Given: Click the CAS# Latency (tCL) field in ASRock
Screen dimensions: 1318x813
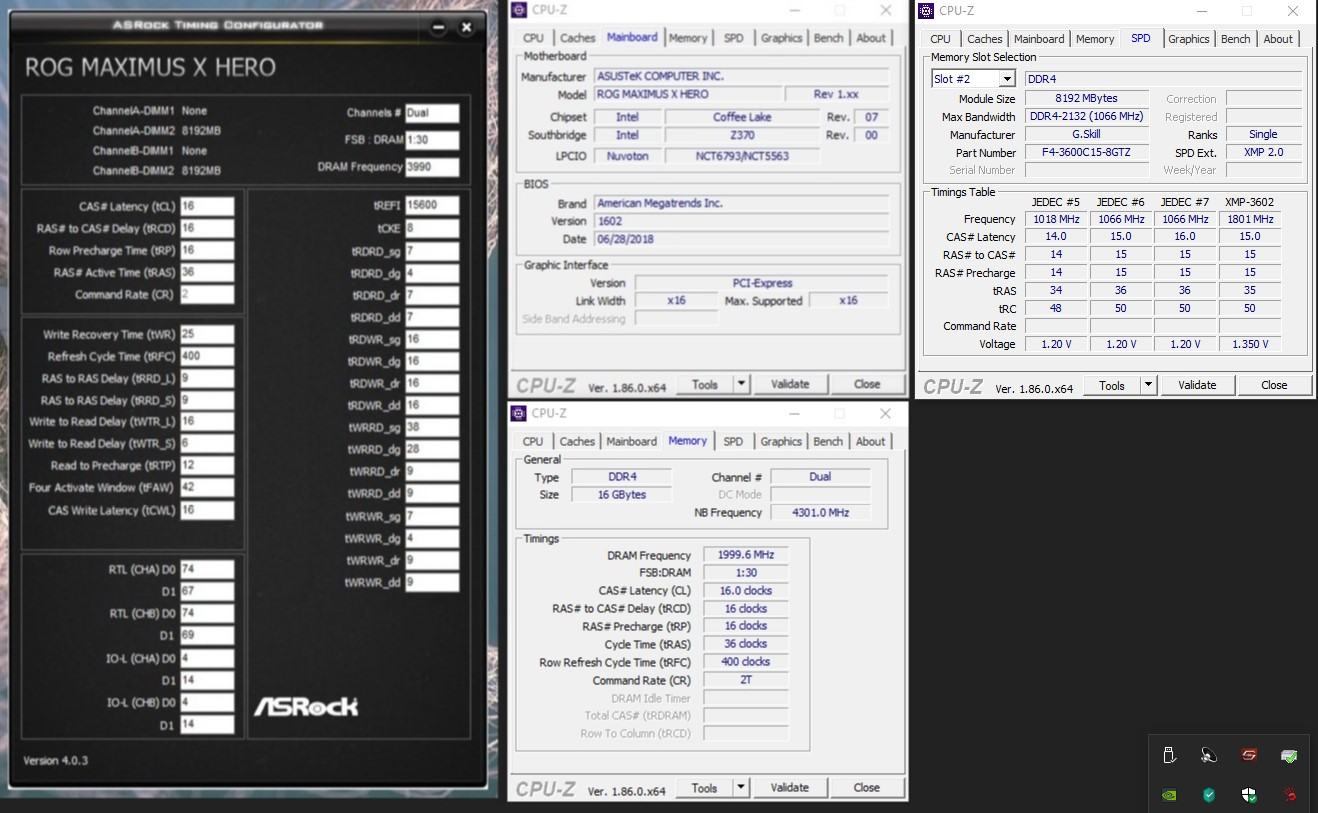Looking at the screenshot, I should (207, 207).
